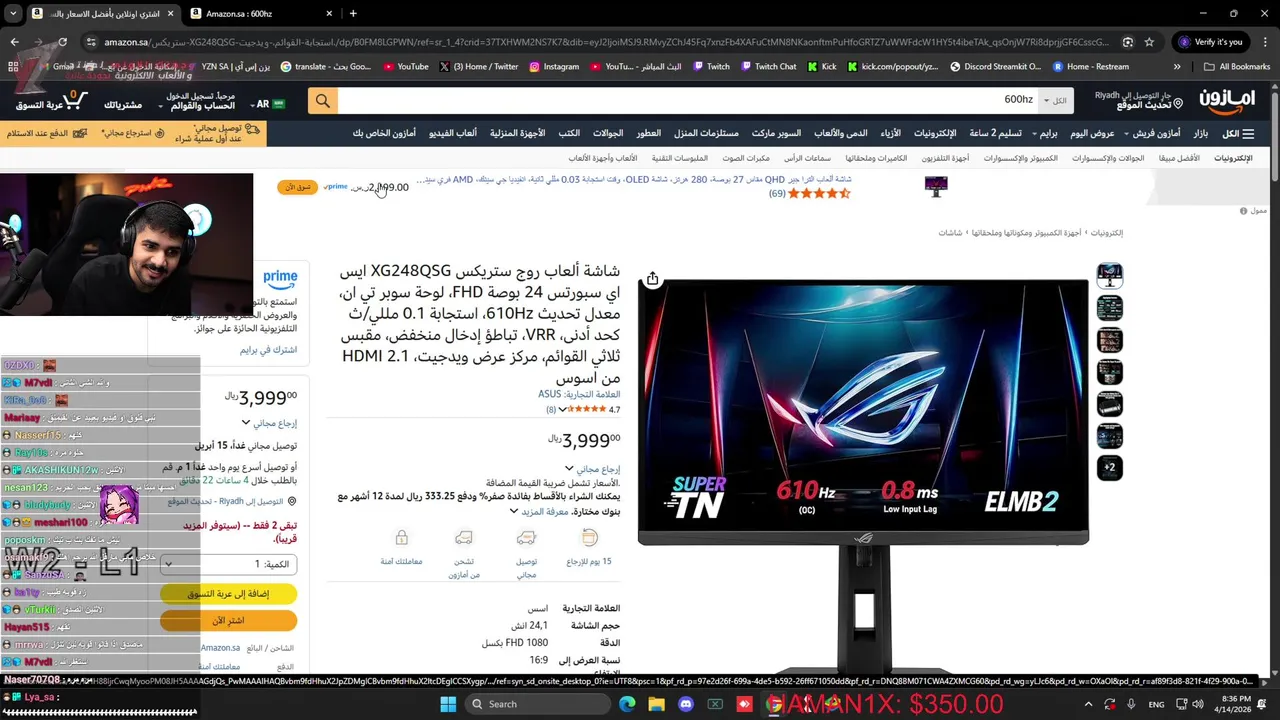Viewport: 1280px width, 720px height.
Task: Click the sponsored monitor ad thumbnail
Action: [x=936, y=186]
